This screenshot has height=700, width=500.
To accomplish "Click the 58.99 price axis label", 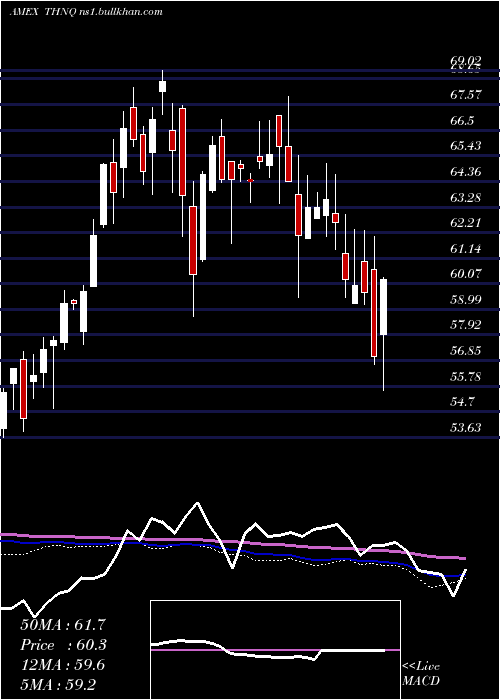I will tap(465, 300).
